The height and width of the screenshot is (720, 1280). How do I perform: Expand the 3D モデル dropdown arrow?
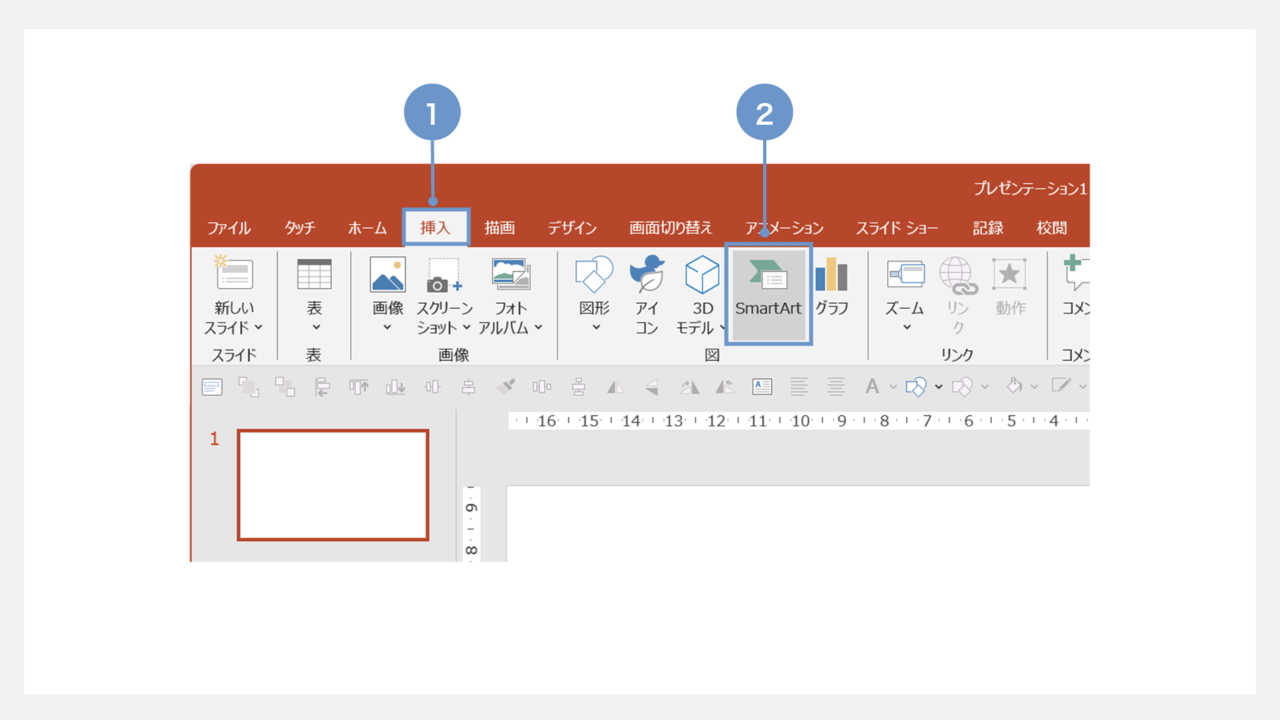(721, 327)
